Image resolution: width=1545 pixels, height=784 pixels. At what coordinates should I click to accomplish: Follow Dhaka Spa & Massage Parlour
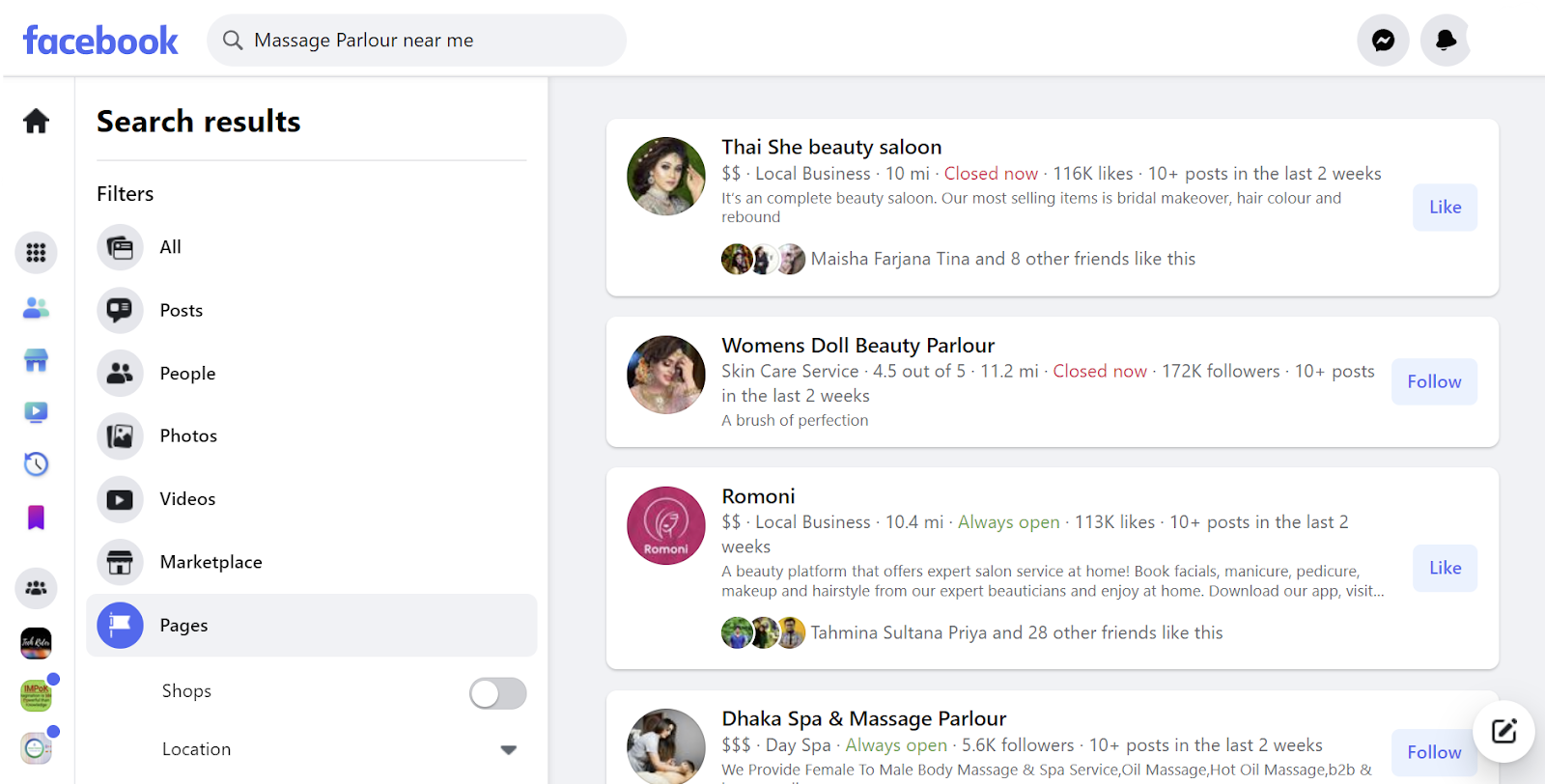[1434, 752]
